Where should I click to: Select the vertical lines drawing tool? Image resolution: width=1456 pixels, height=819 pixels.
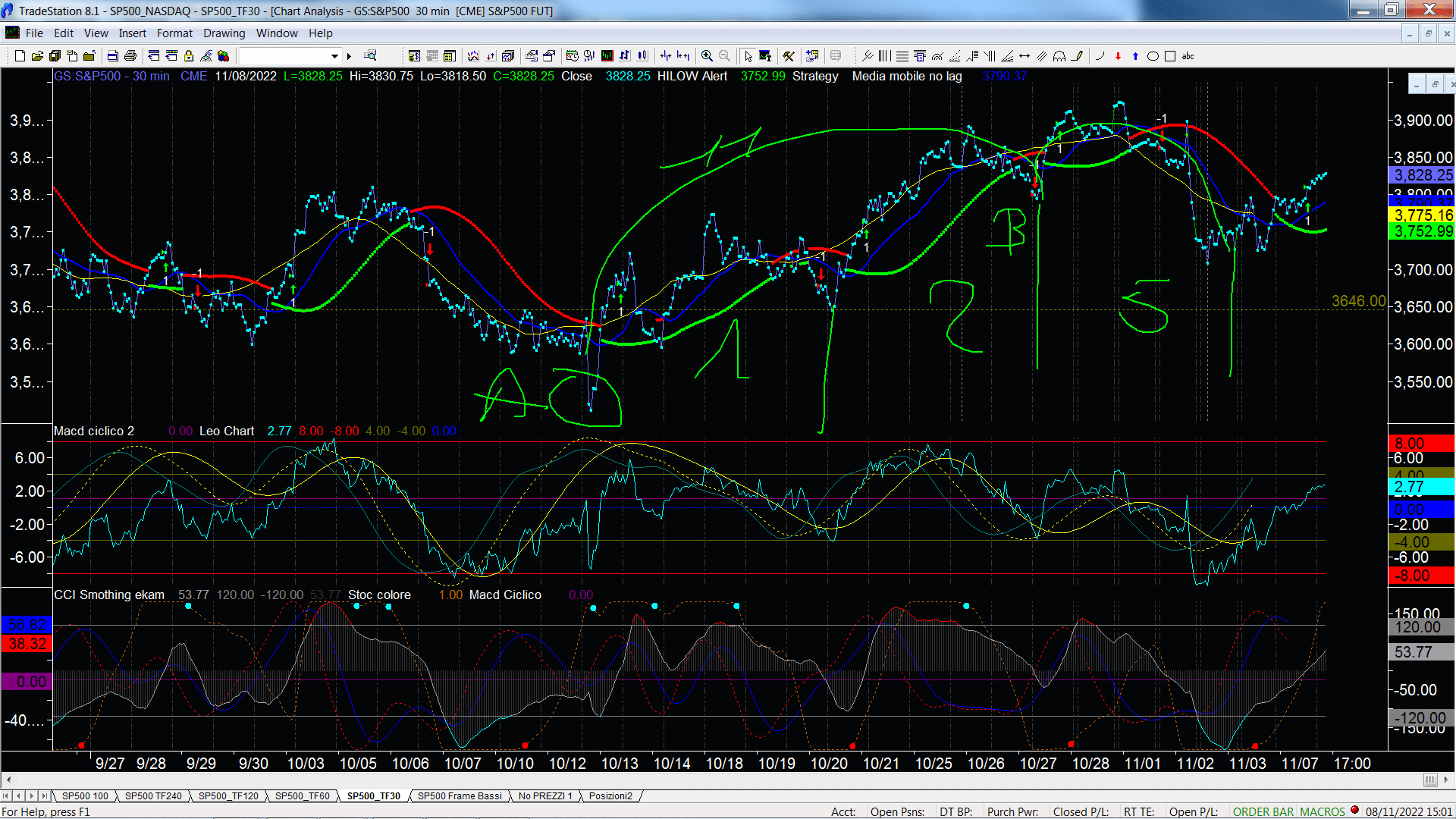(884, 56)
